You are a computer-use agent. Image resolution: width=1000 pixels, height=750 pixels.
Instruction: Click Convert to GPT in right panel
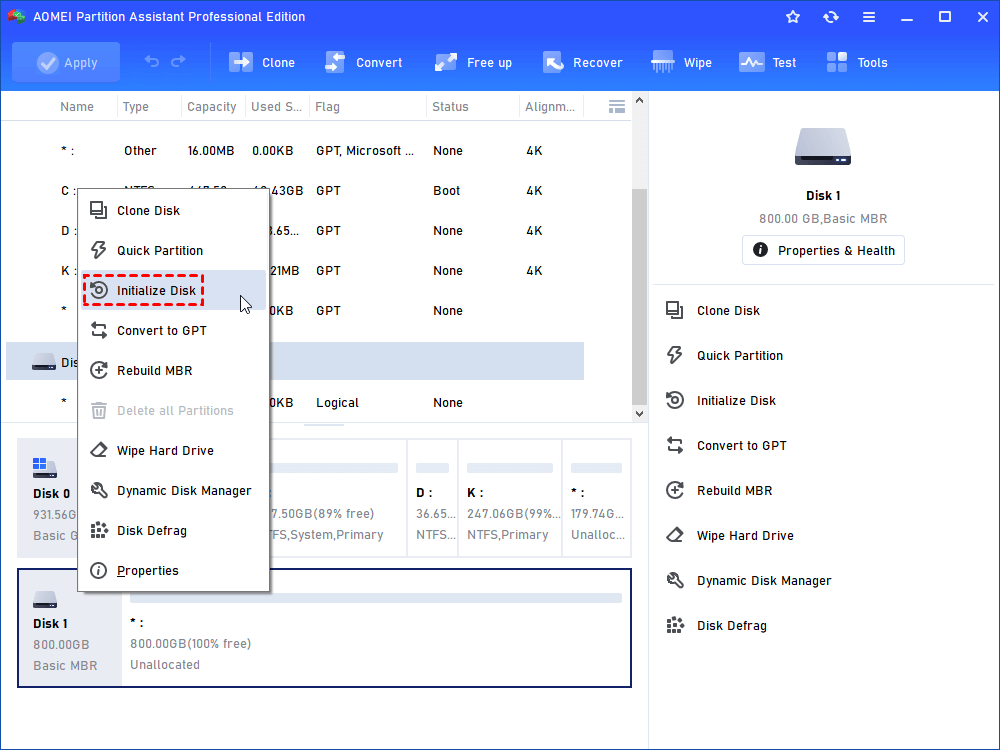point(726,445)
